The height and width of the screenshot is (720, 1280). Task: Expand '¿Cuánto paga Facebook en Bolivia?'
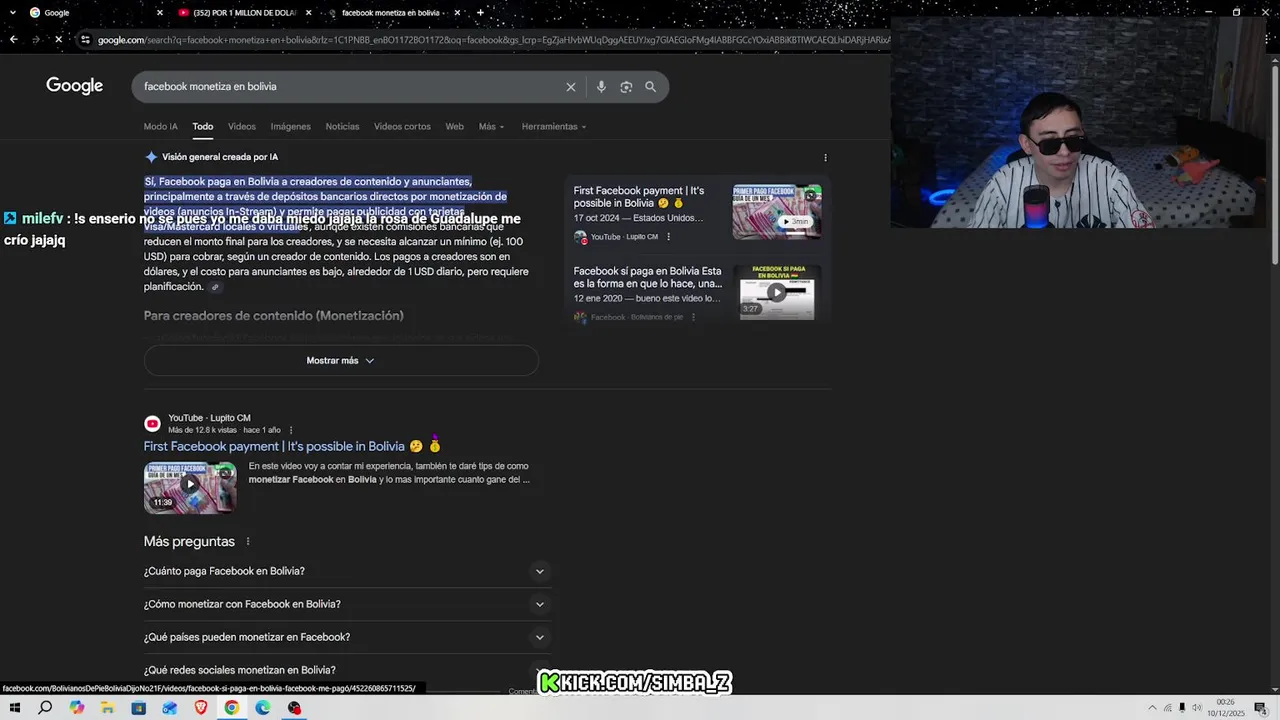(347, 572)
